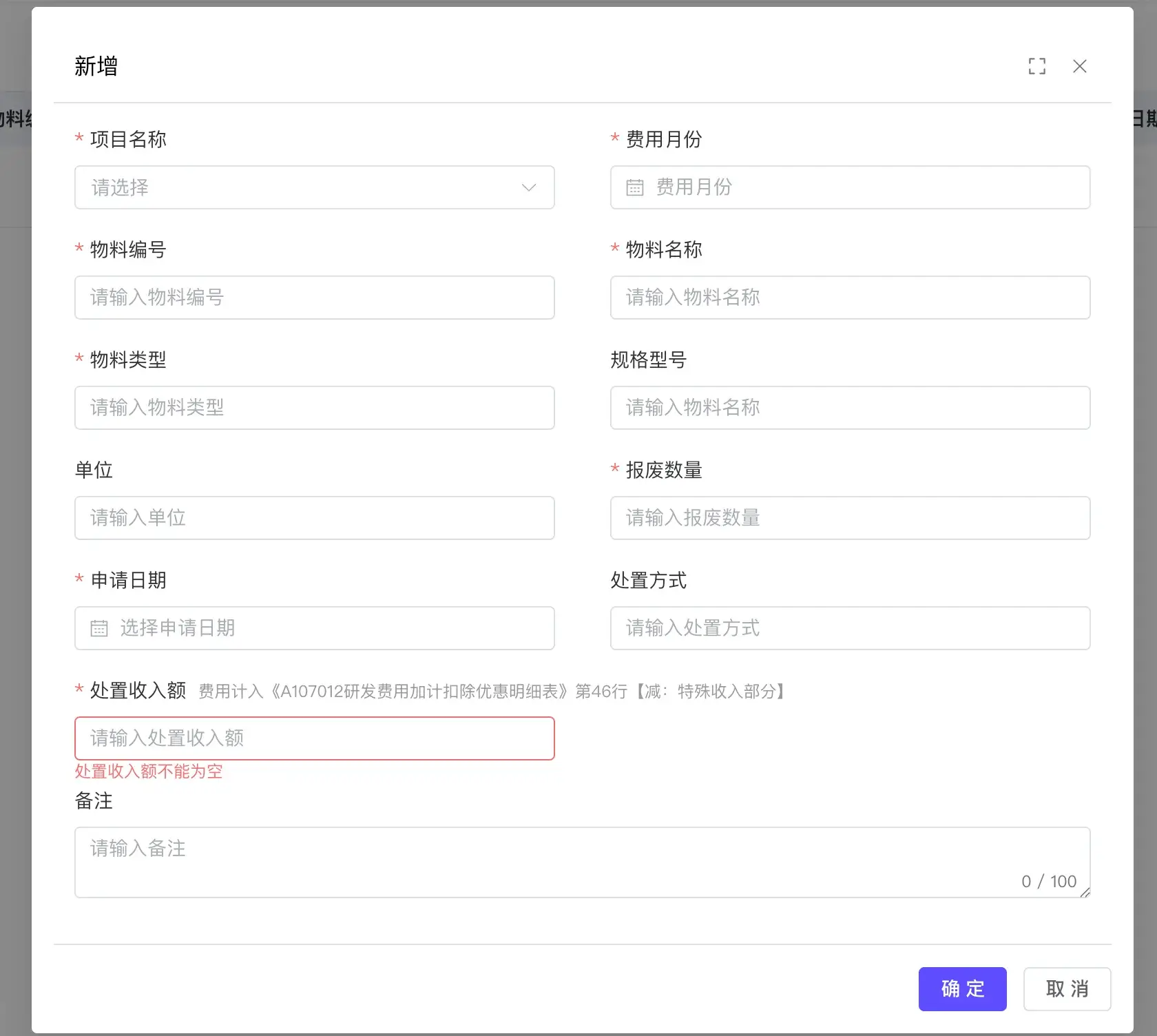This screenshot has width=1157, height=1036.
Task: Click into the 物料类型 input box
Action: pos(314,408)
